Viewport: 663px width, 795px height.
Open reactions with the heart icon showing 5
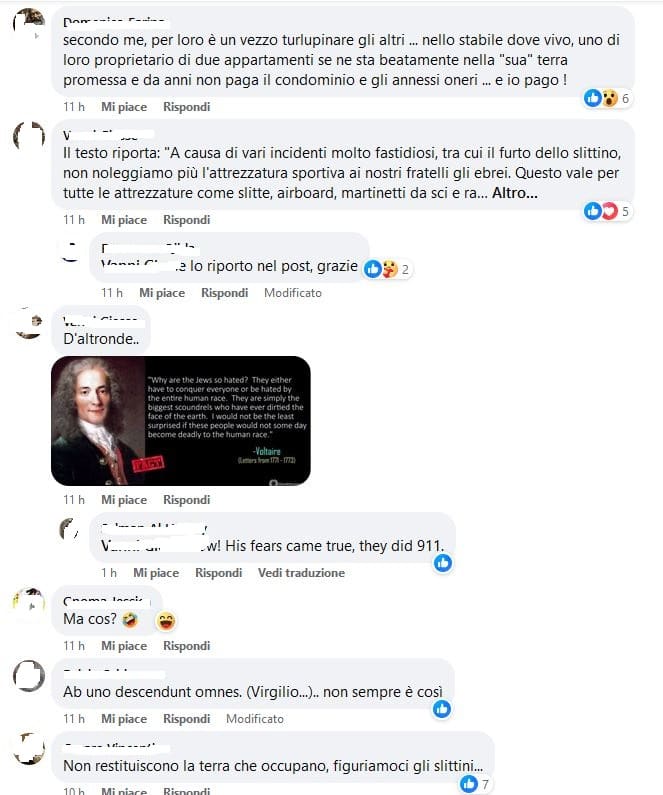coord(607,211)
